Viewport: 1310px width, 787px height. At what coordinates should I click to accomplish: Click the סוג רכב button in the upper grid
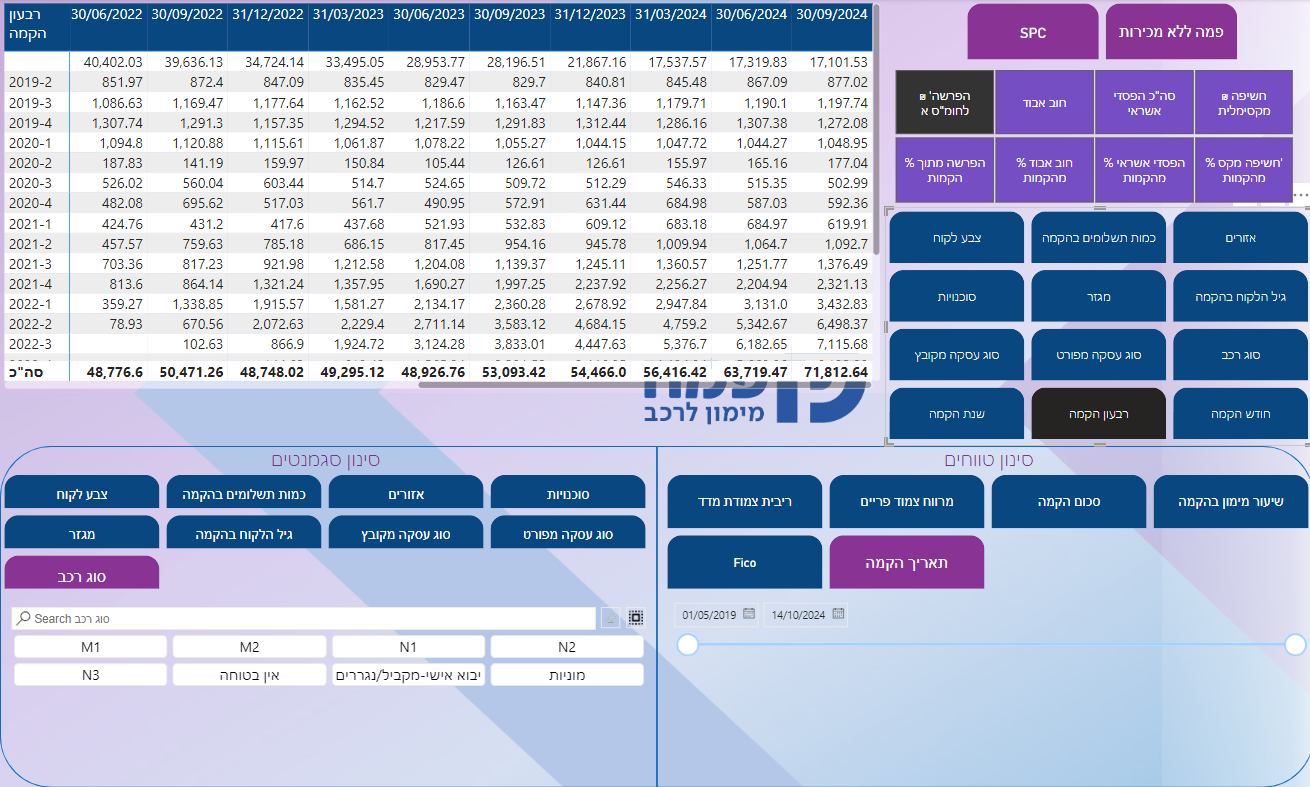point(1241,354)
